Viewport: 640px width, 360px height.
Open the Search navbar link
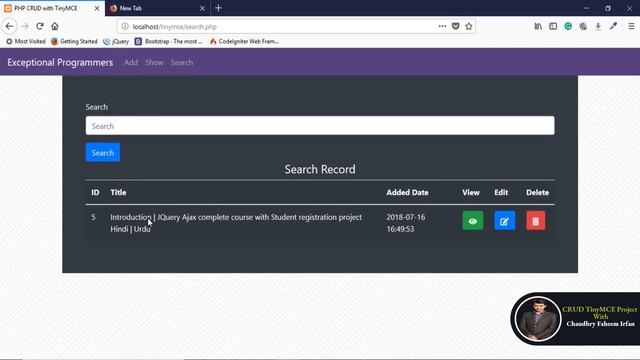182,62
